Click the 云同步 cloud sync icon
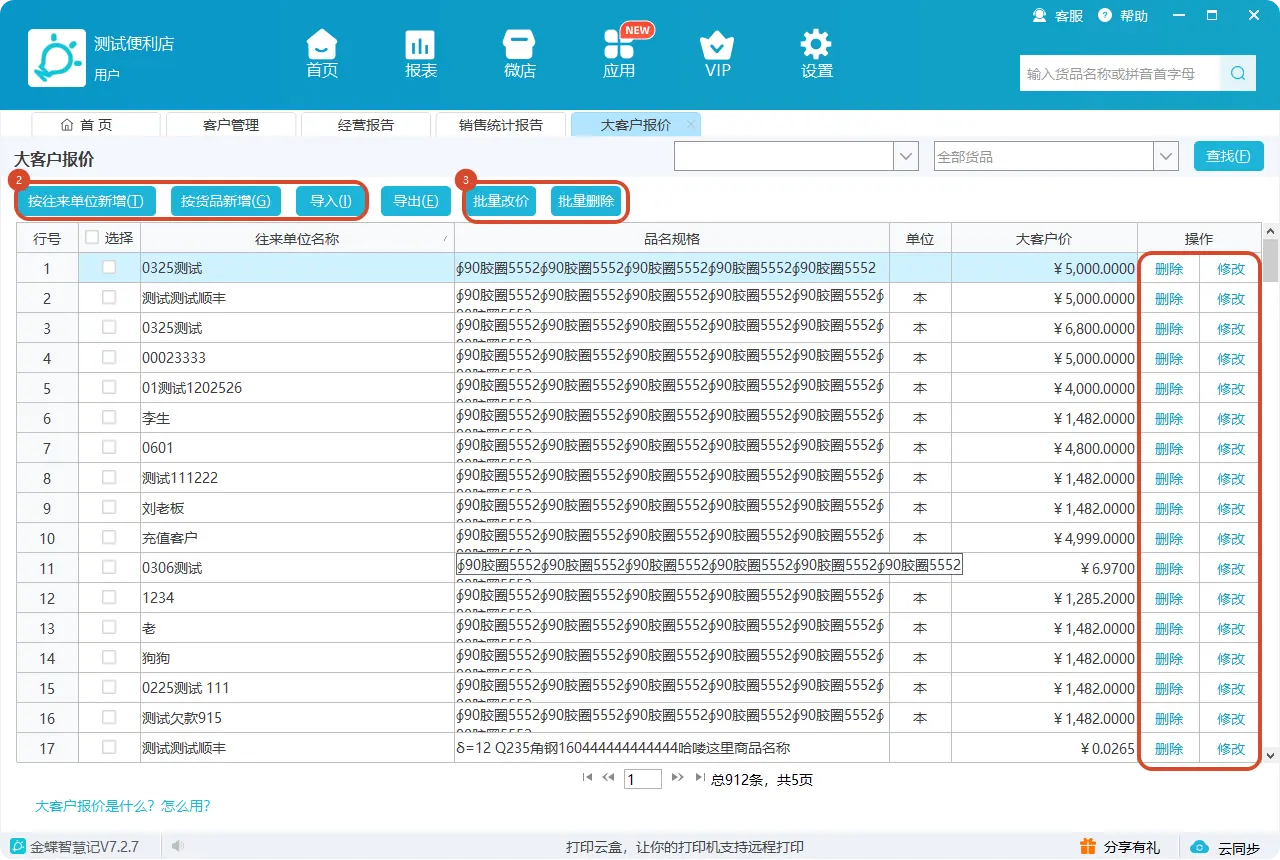The height and width of the screenshot is (860, 1280). 1199,847
